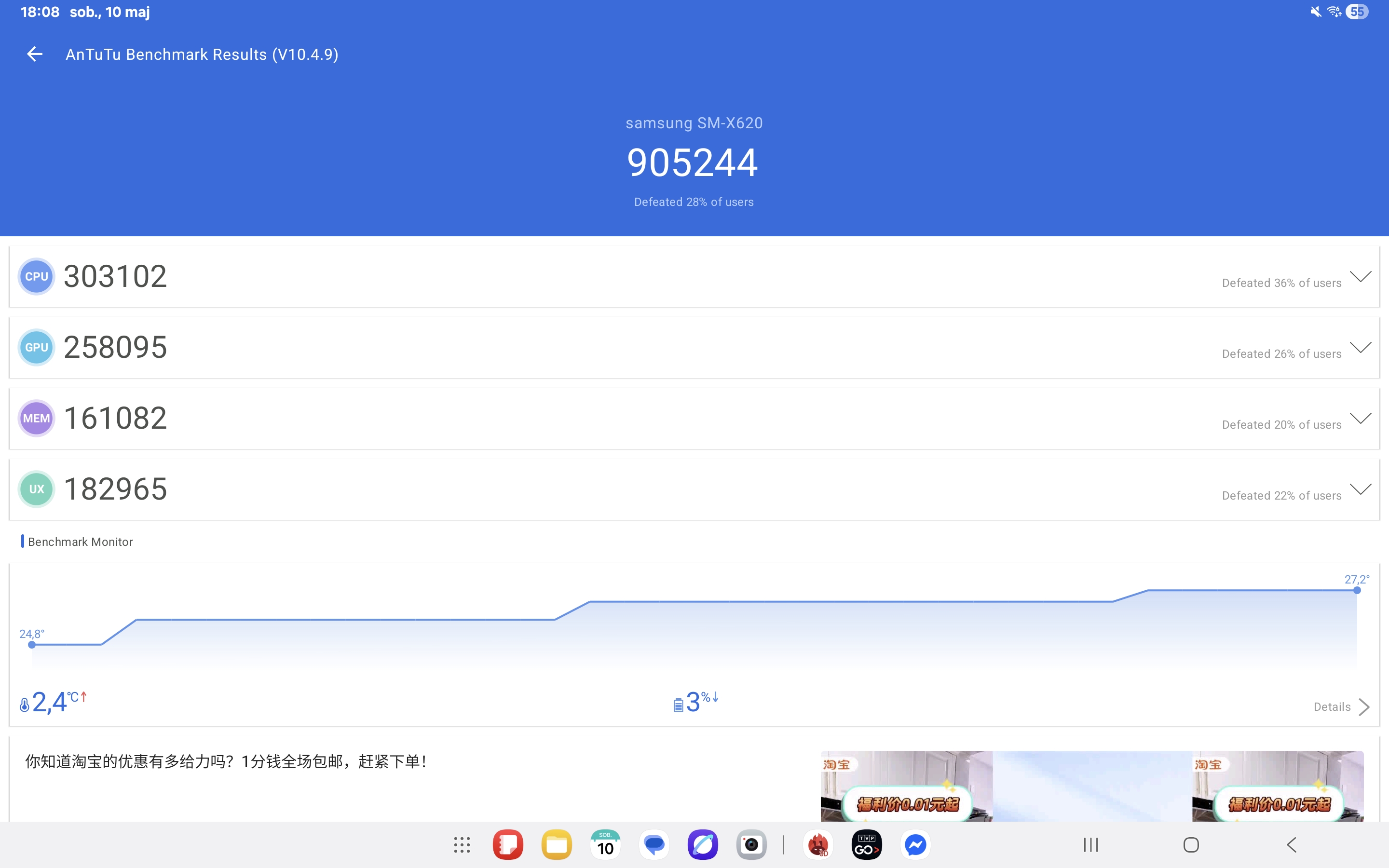Open the red notes app in taskbar
The width and height of the screenshot is (1389, 868).
(508, 844)
